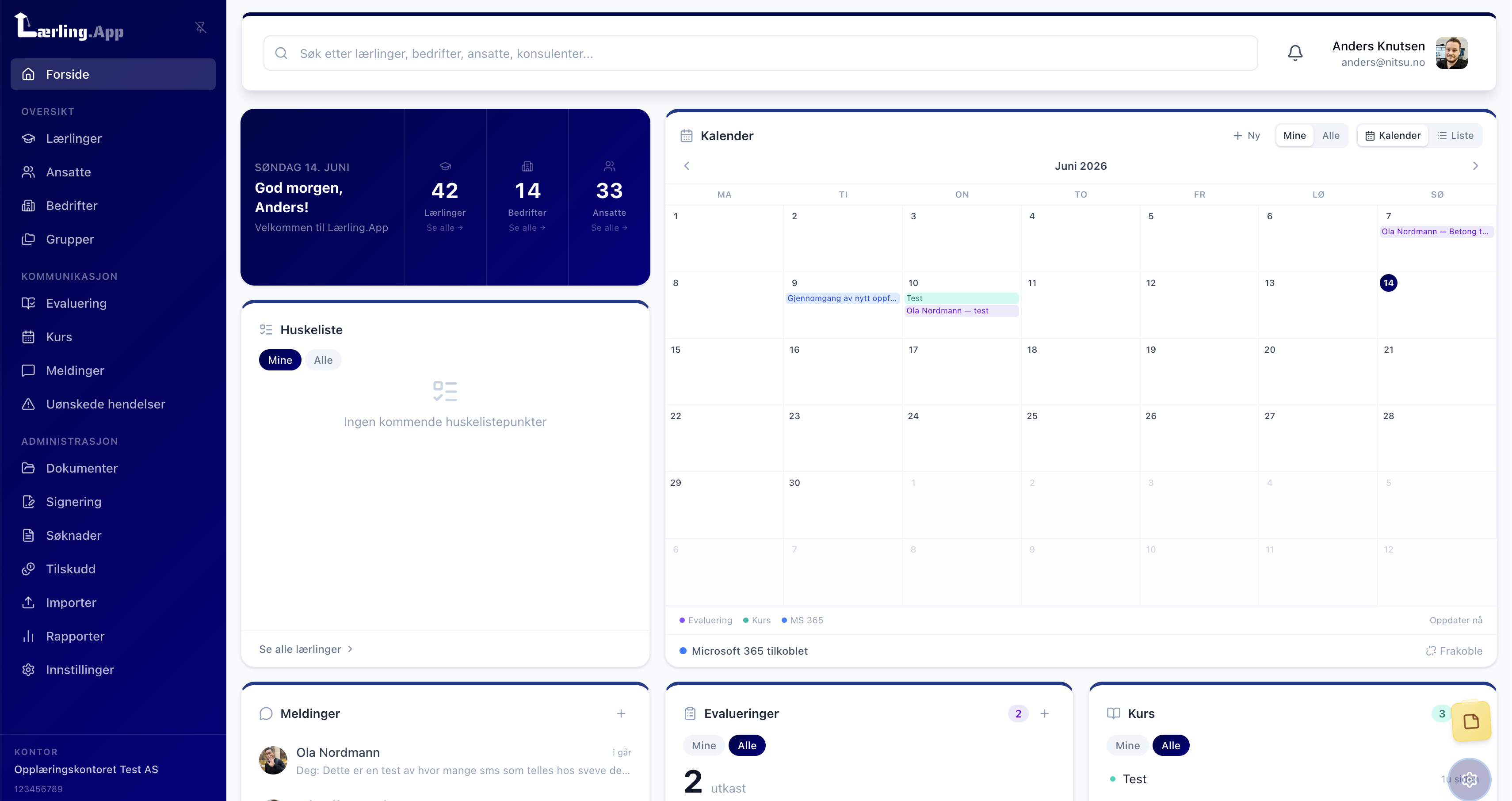The image size is (1512, 801).
Task: Open Gjennomgang av nytt oppf event
Action: point(842,298)
